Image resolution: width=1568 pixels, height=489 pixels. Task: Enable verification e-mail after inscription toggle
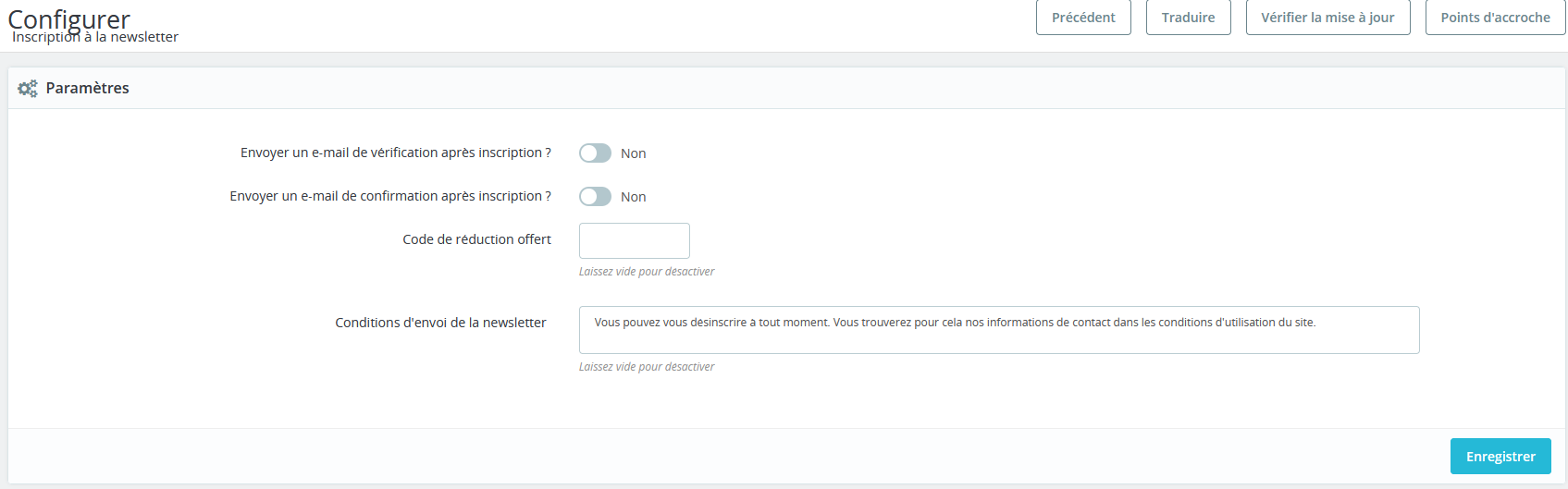pos(595,153)
